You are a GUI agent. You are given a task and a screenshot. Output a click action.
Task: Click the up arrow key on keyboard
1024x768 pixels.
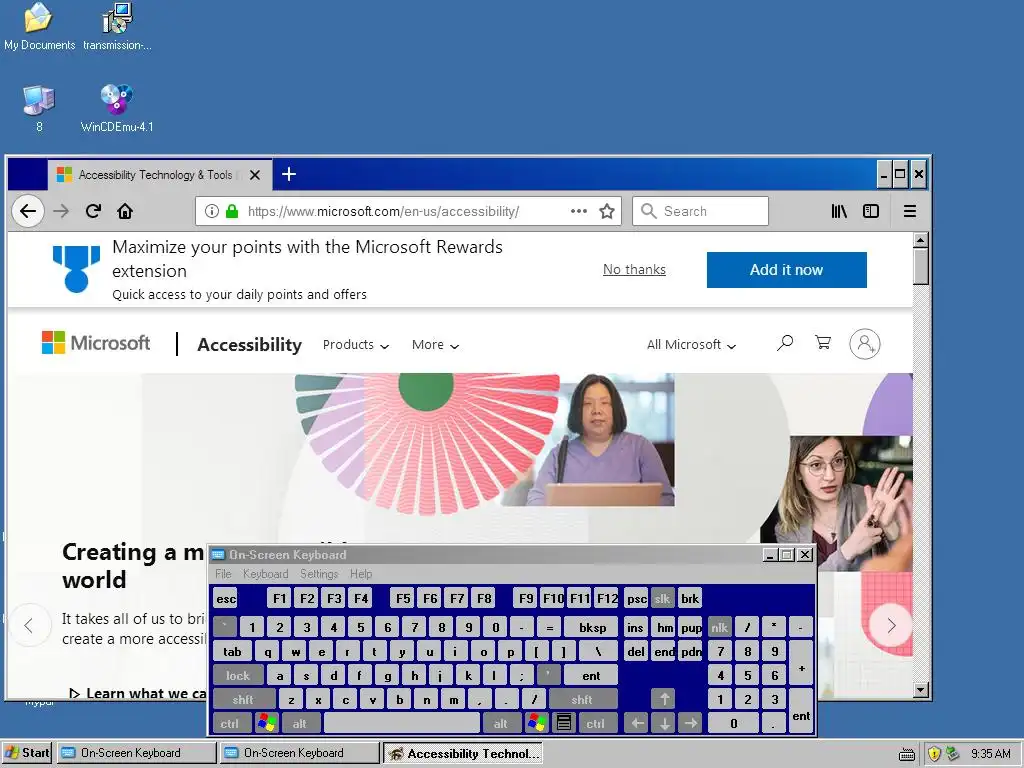point(664,699)
